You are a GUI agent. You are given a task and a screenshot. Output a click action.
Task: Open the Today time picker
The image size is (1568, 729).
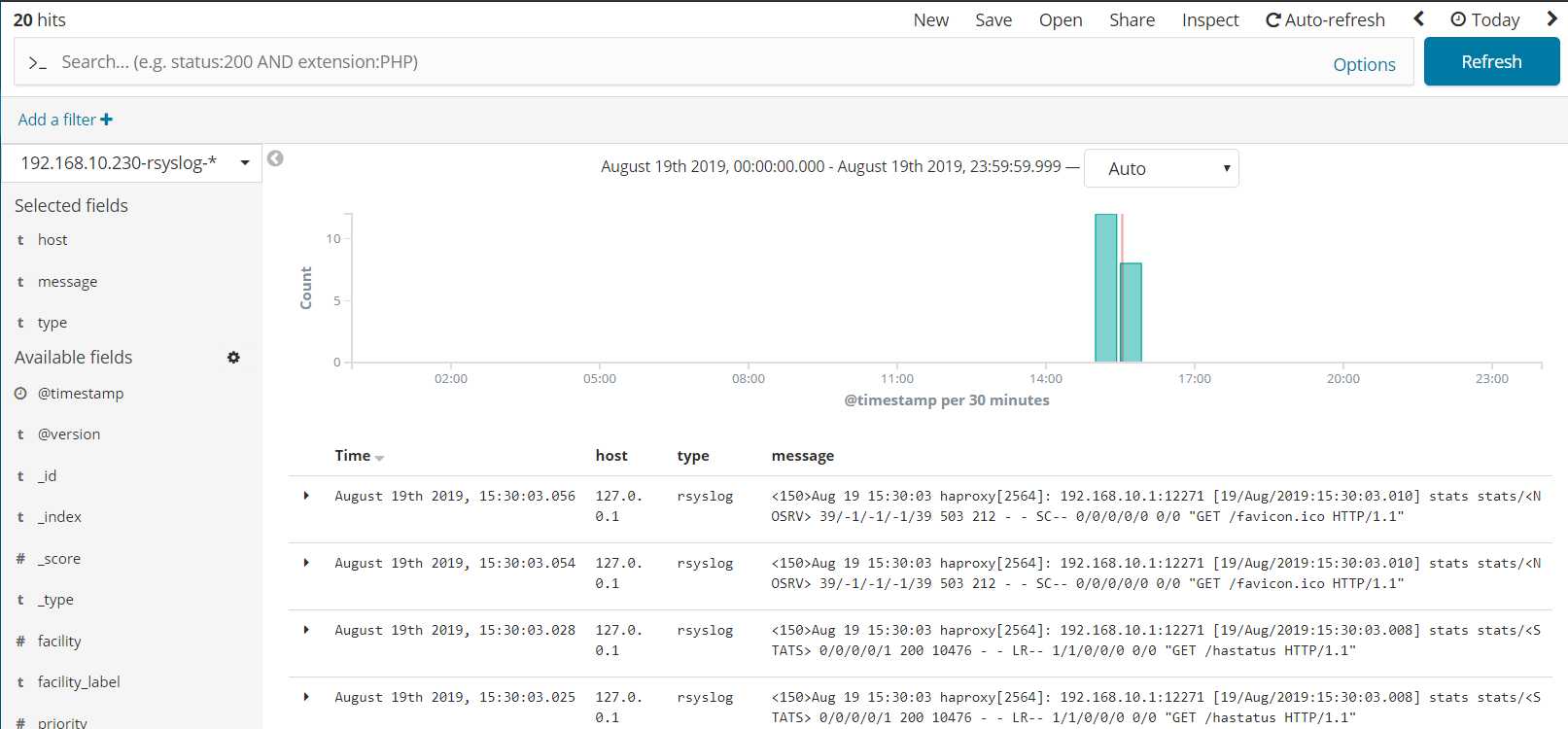point(1484,19)
